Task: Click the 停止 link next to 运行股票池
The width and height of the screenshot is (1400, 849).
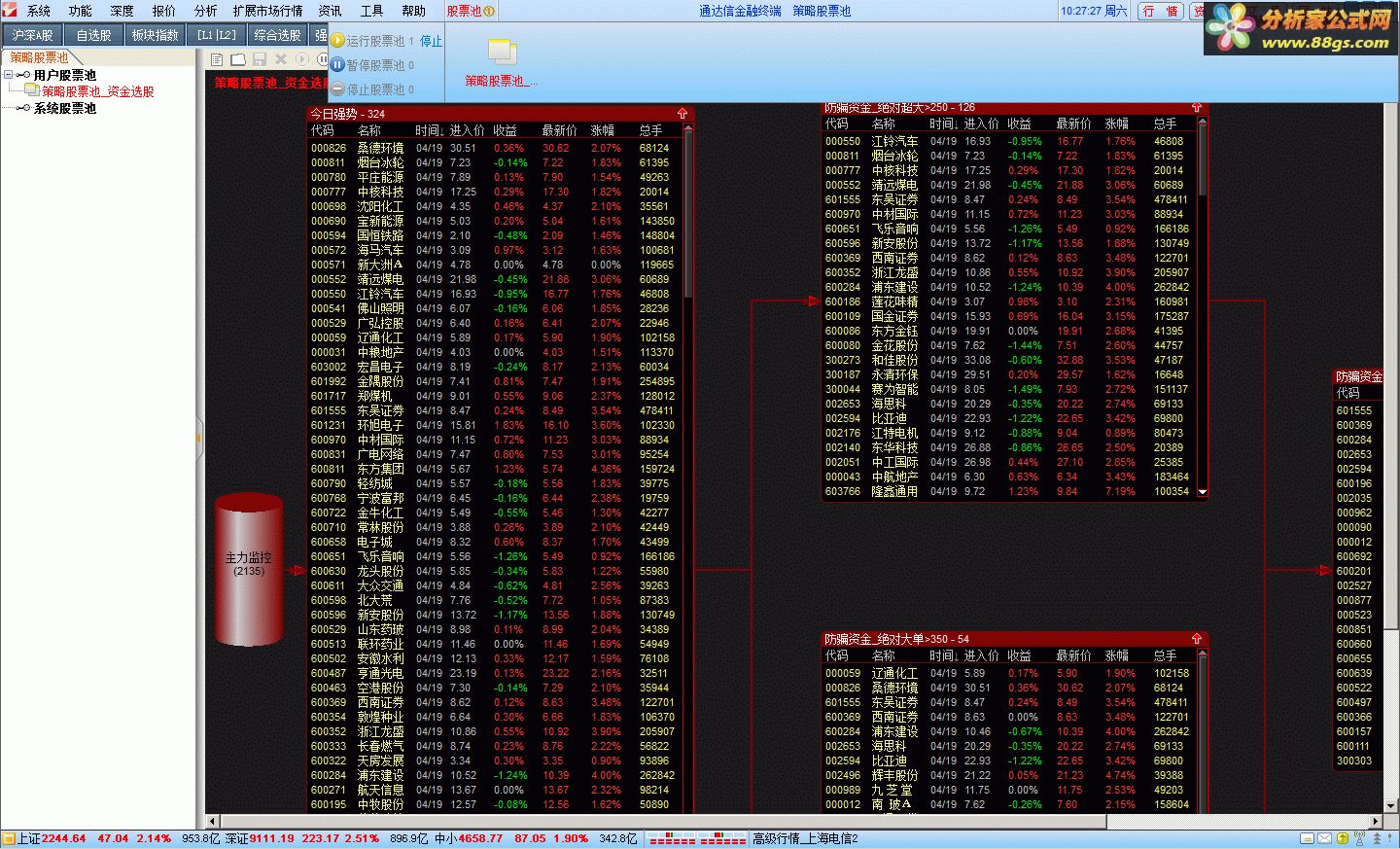Action: [431, 41]
